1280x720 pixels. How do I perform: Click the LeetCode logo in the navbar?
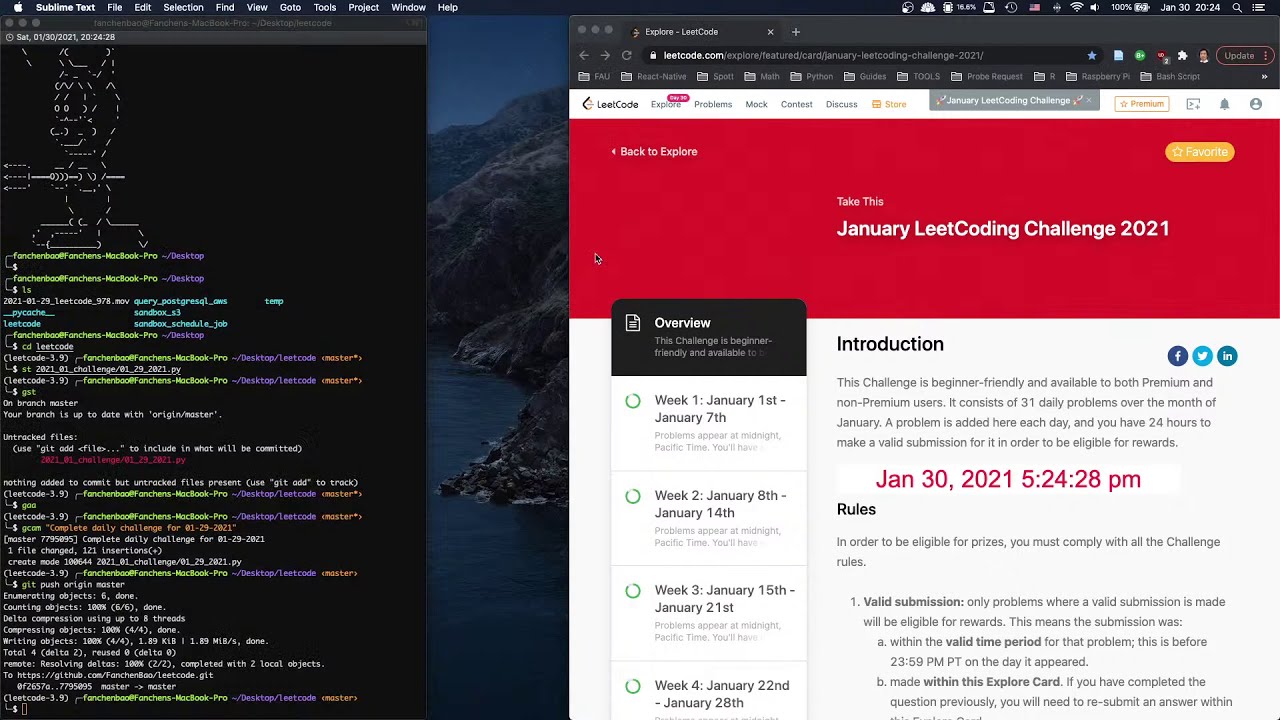610,104
